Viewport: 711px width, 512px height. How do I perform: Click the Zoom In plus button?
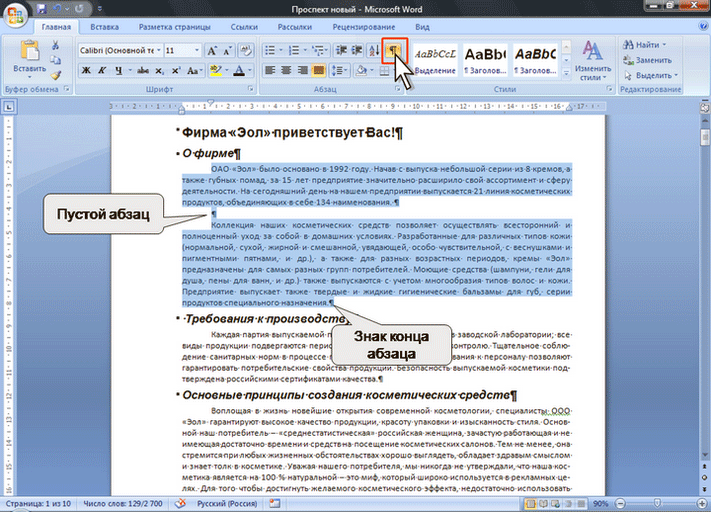click(x=702, y=503)
